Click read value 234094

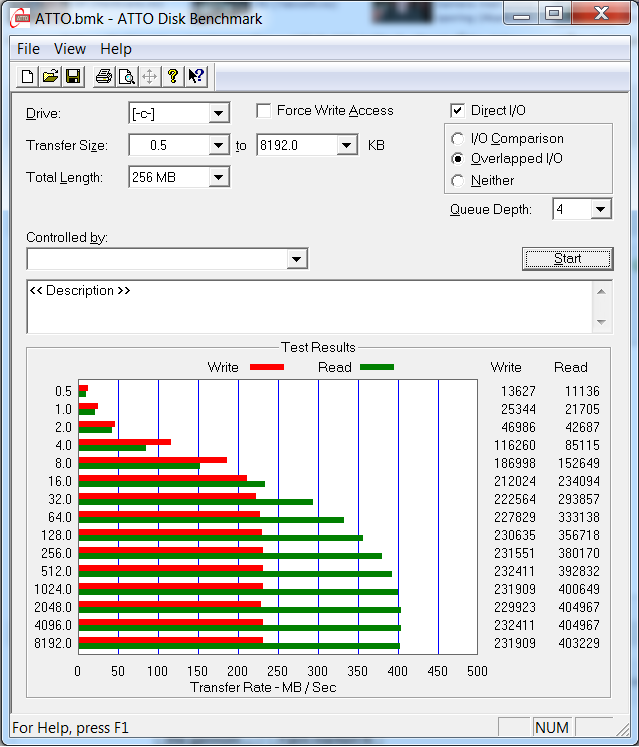[578, 481]
